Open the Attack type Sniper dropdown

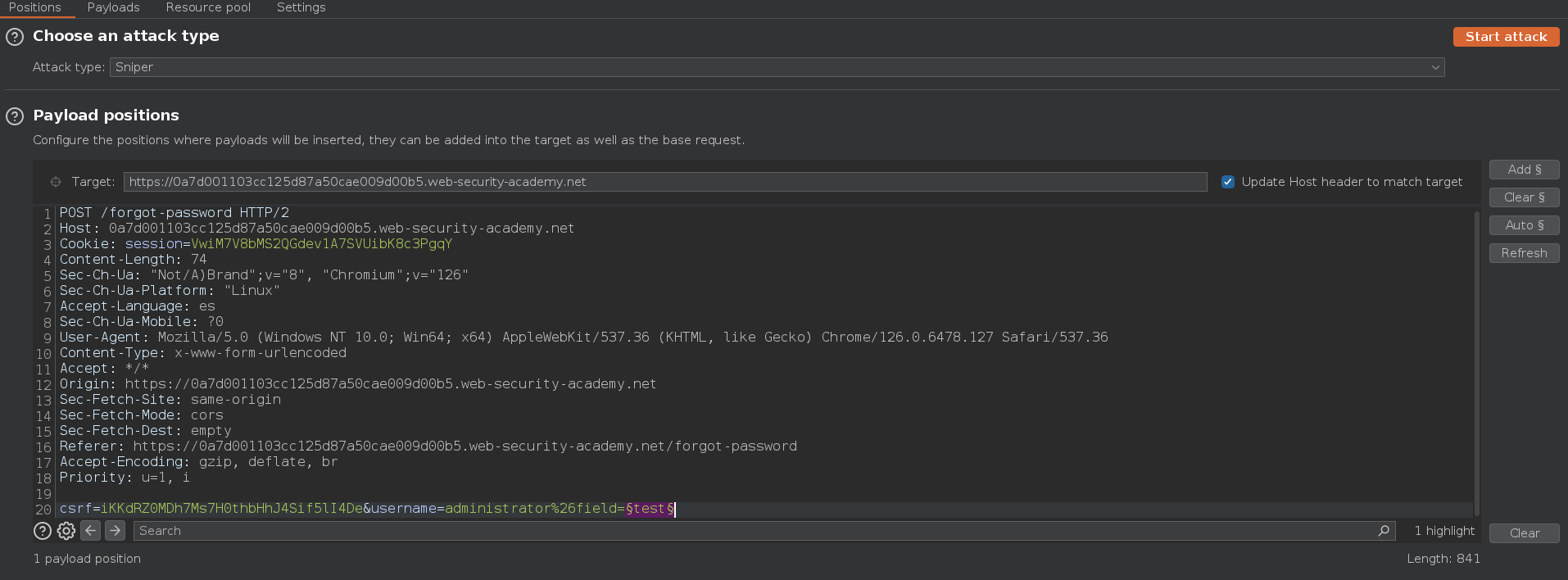coord(777,67)
